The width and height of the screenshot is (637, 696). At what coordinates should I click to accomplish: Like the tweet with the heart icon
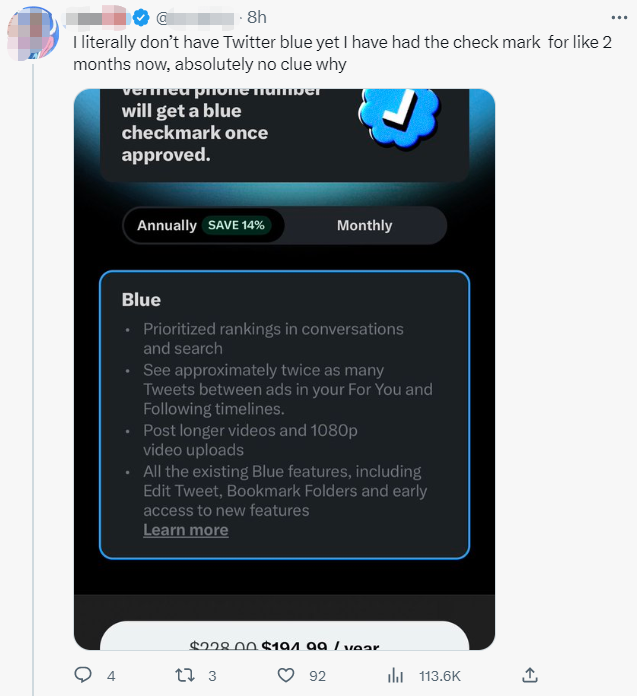pyautogui.click(x=286, y=675)
